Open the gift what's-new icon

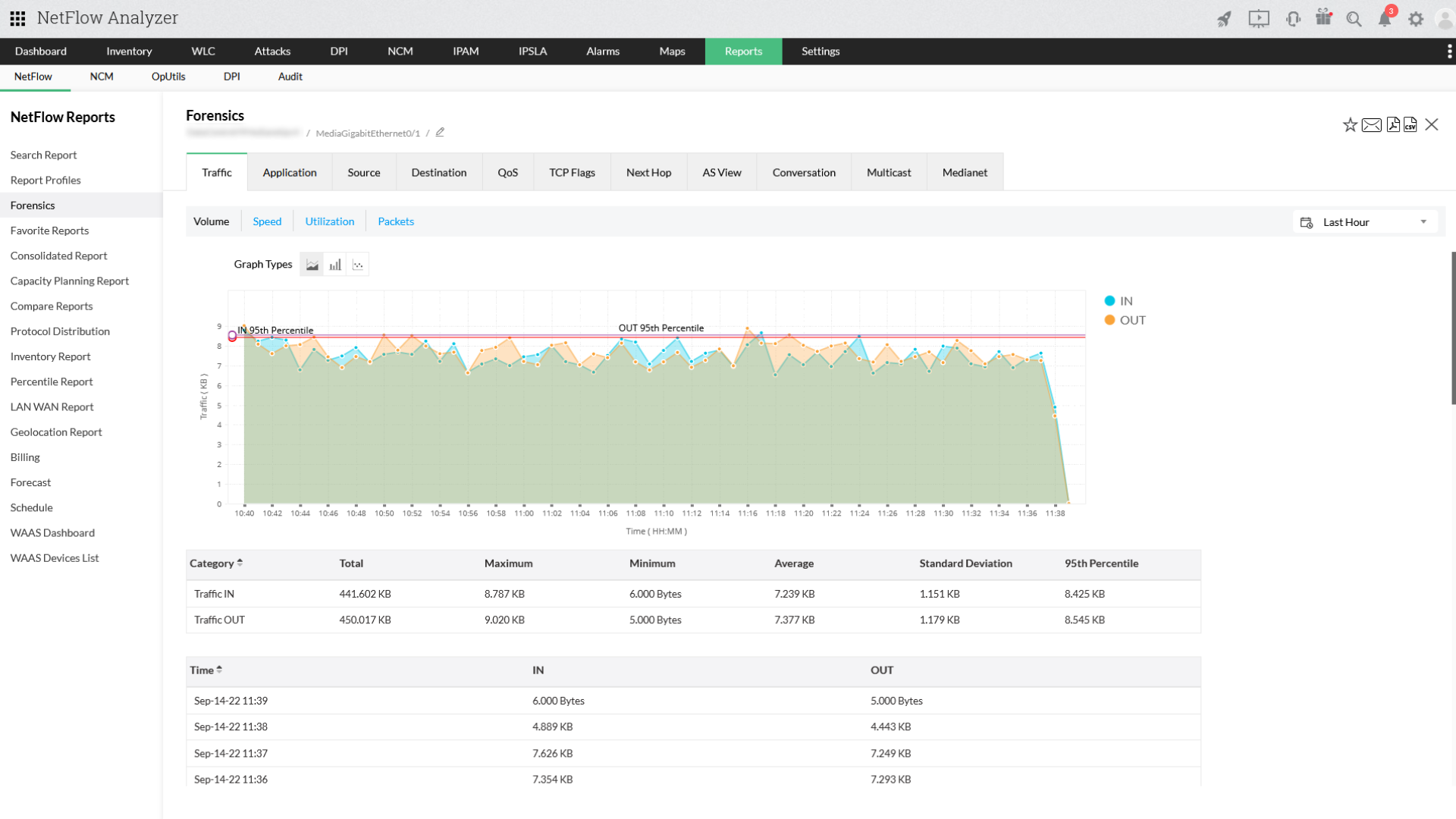(x=1323, y=18)
